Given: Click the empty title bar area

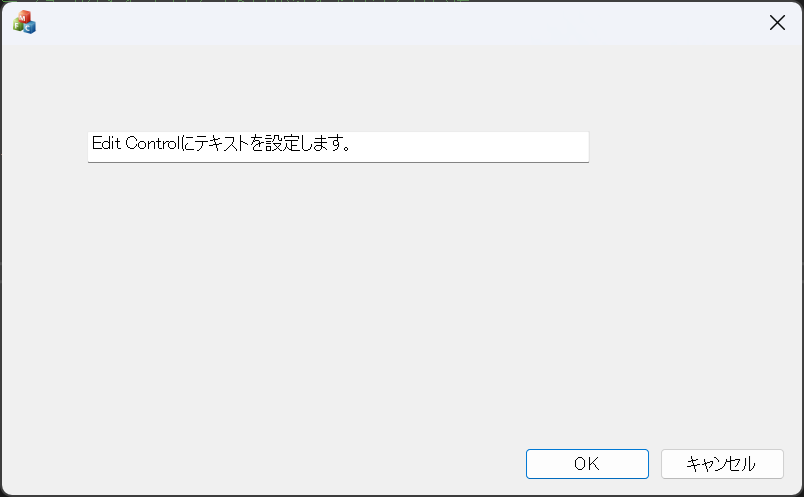Looking at the screenshot, I should tap(400, 23).
